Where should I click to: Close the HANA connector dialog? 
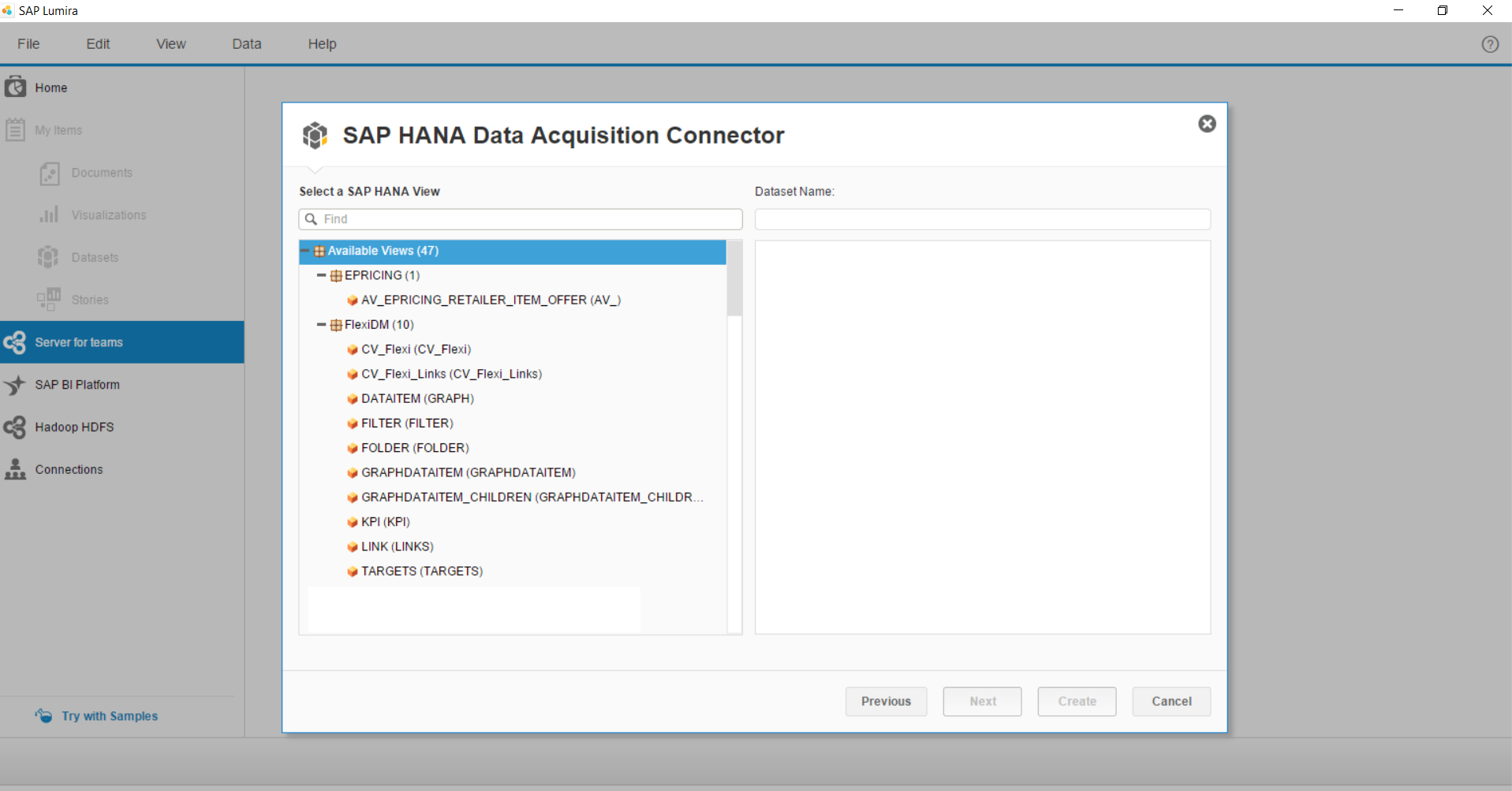click(1207, 124)
